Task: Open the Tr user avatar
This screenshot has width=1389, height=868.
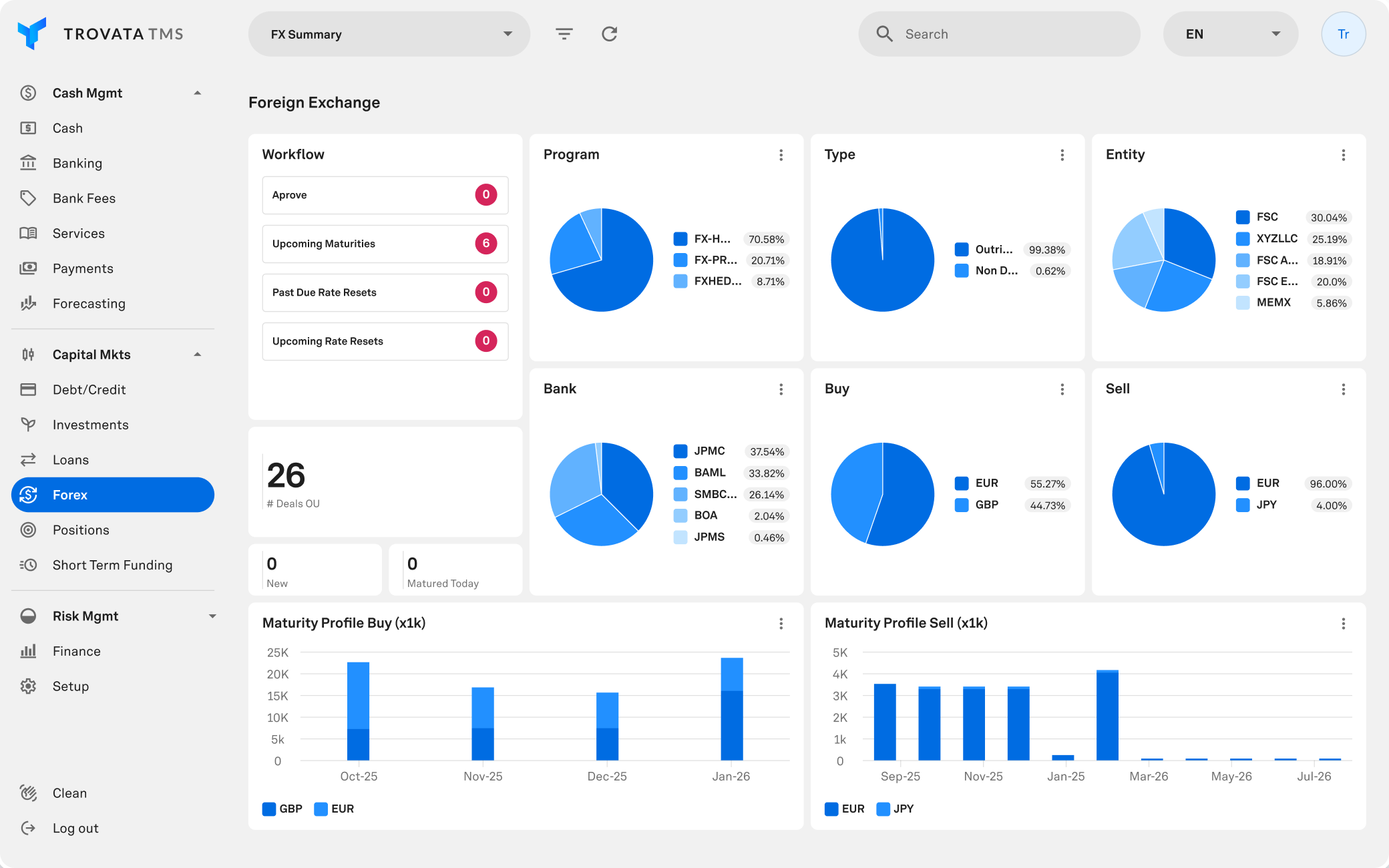Action: (x=1343, y=34)
